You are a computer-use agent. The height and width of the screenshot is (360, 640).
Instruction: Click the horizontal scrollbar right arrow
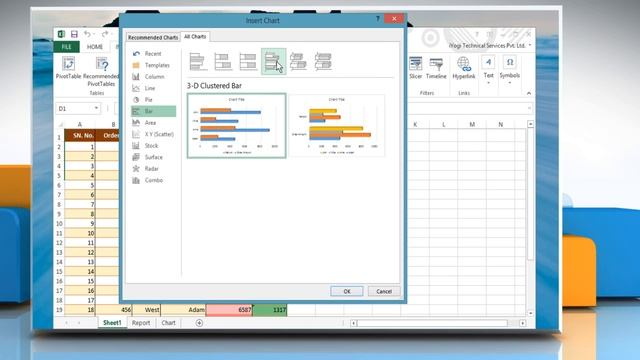(522, 323)
